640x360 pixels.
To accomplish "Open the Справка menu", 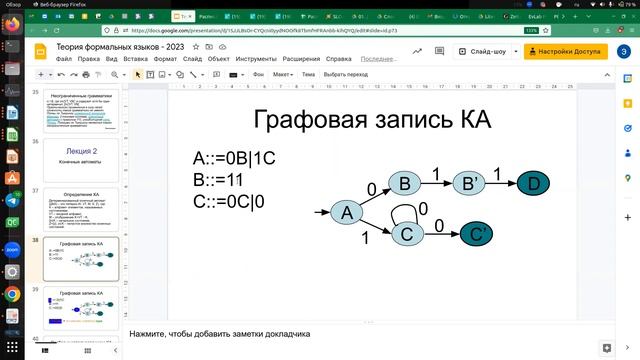I will coord(338,59).
